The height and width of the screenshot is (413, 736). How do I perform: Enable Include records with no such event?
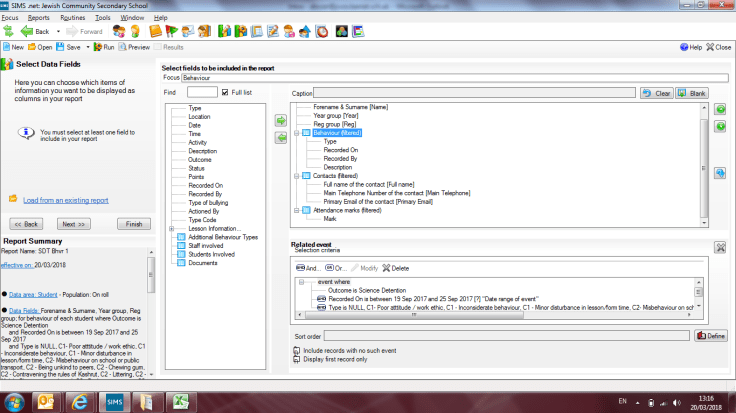297,351
